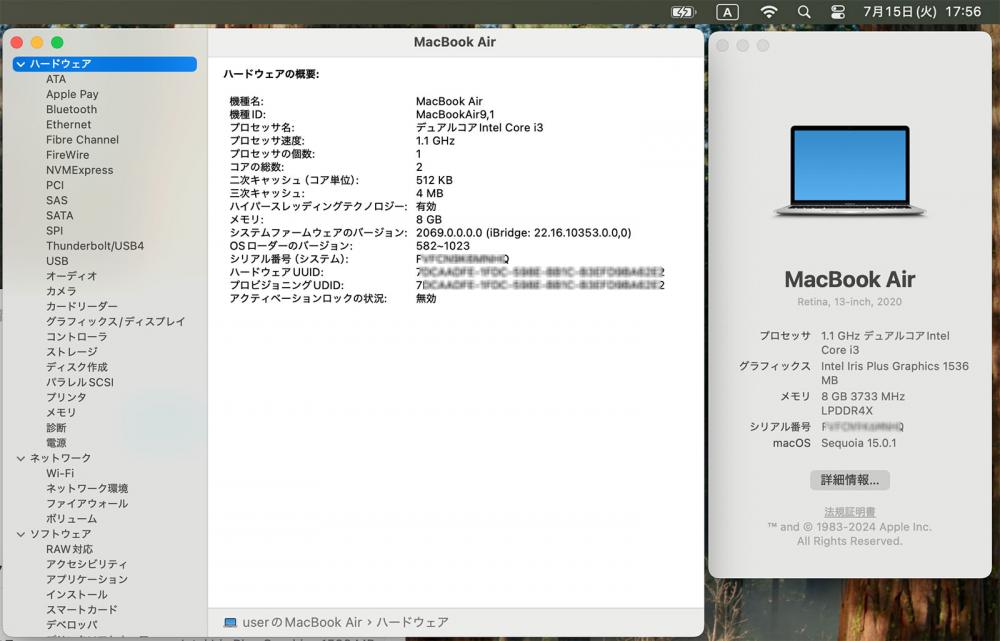Click the 機種ID value MacBookAir9,1
The image size is (1000, 641).
click(x=455, y=115)
